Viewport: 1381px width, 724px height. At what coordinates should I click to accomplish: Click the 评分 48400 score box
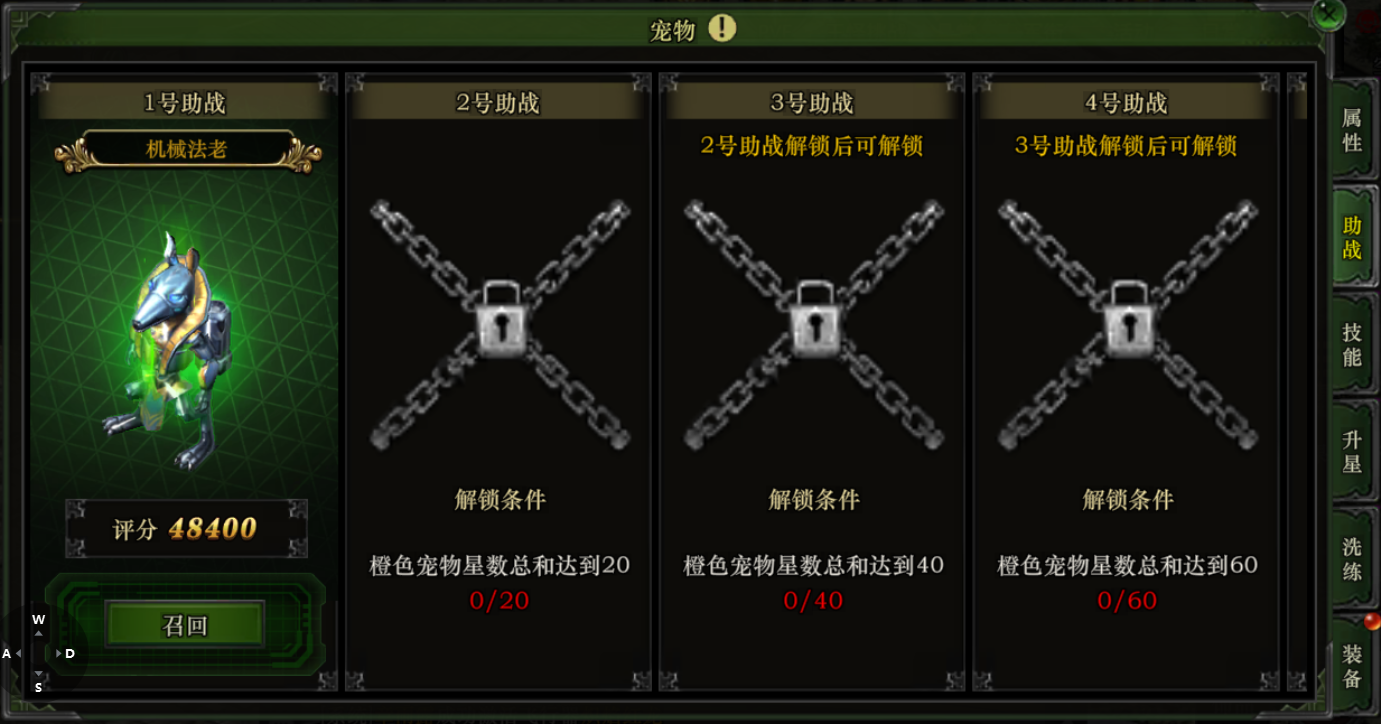[186, 528]
